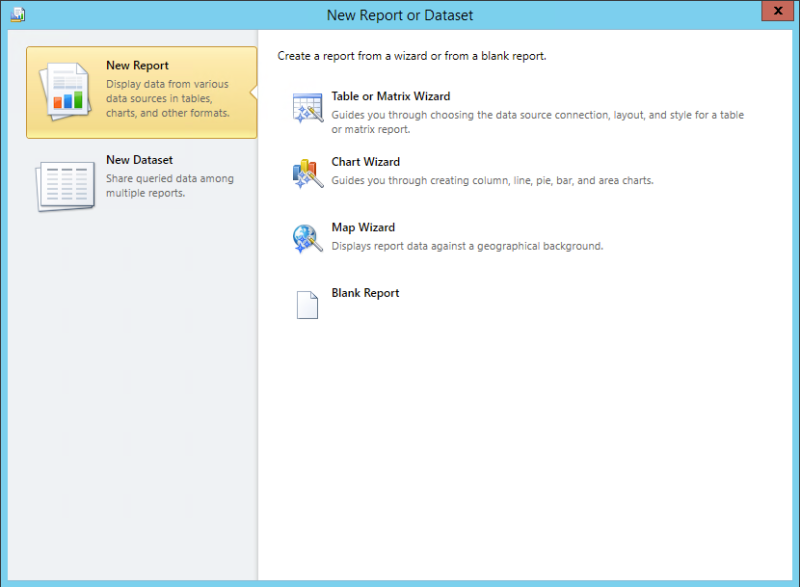Viewport: 800px width, 587px height.
Task: Click the "Map Wizard" heading text
Action: tap(362, 227)
